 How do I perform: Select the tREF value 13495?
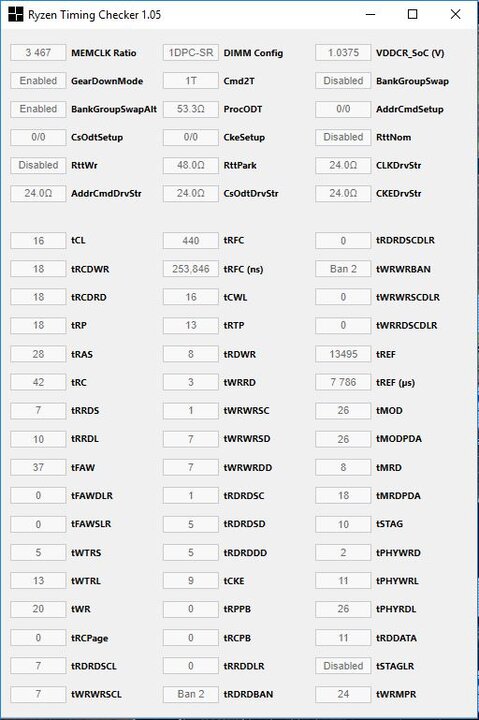[x=343, y=354]
